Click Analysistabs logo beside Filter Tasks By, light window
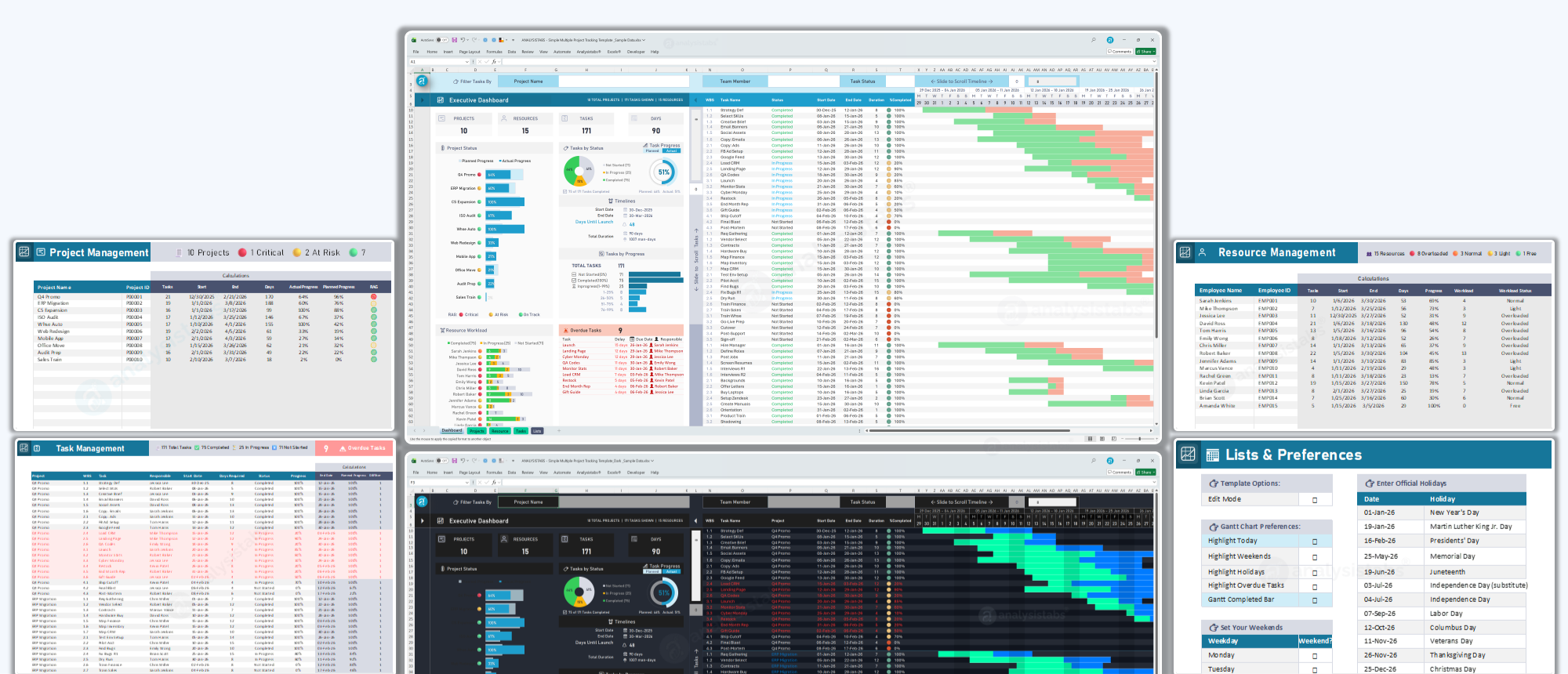Viewport: 1568px width, 674px height. coord(422,81)
